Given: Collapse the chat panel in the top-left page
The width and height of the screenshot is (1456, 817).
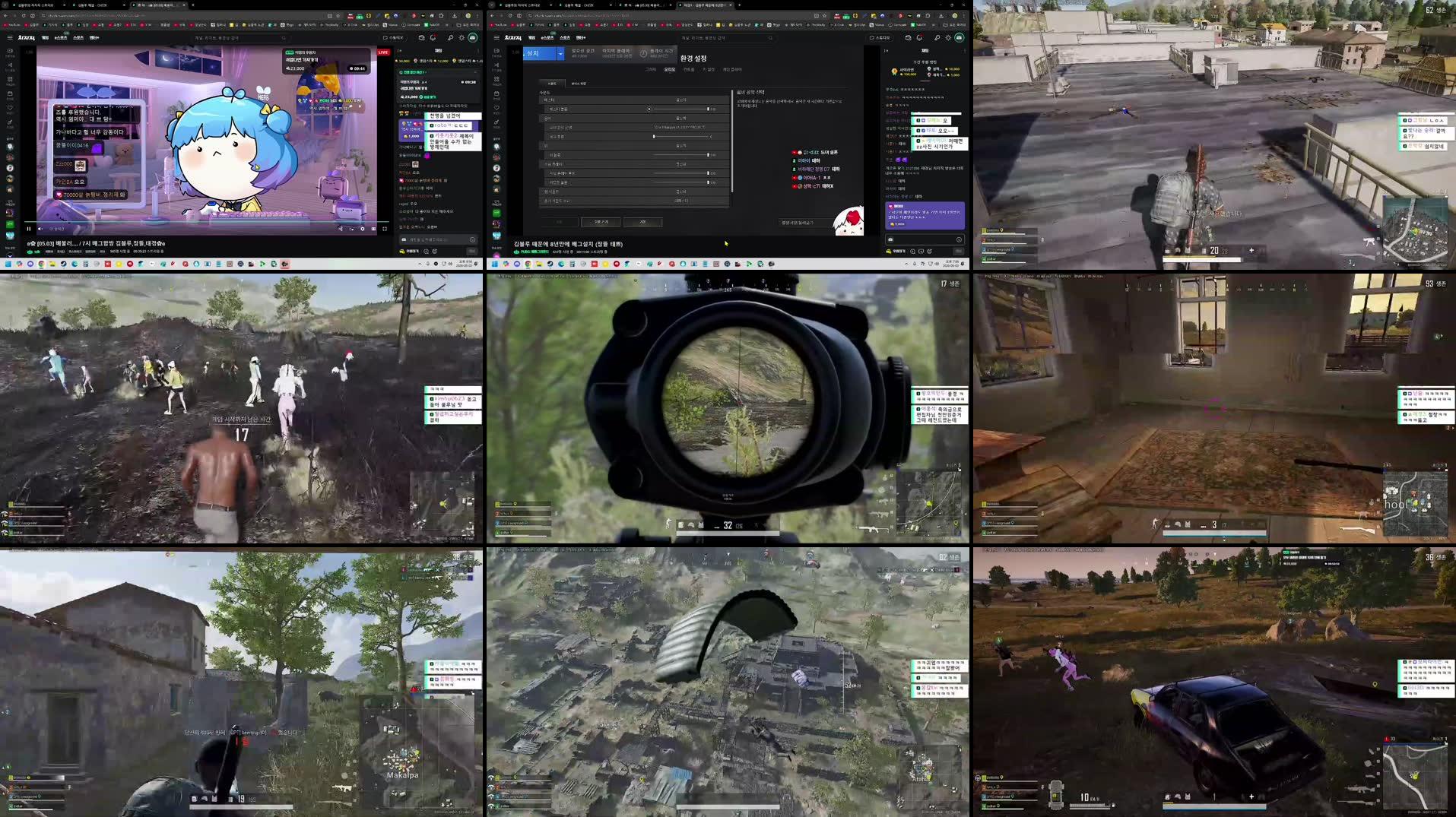Looking at the screenshot, I should point(398,51).
